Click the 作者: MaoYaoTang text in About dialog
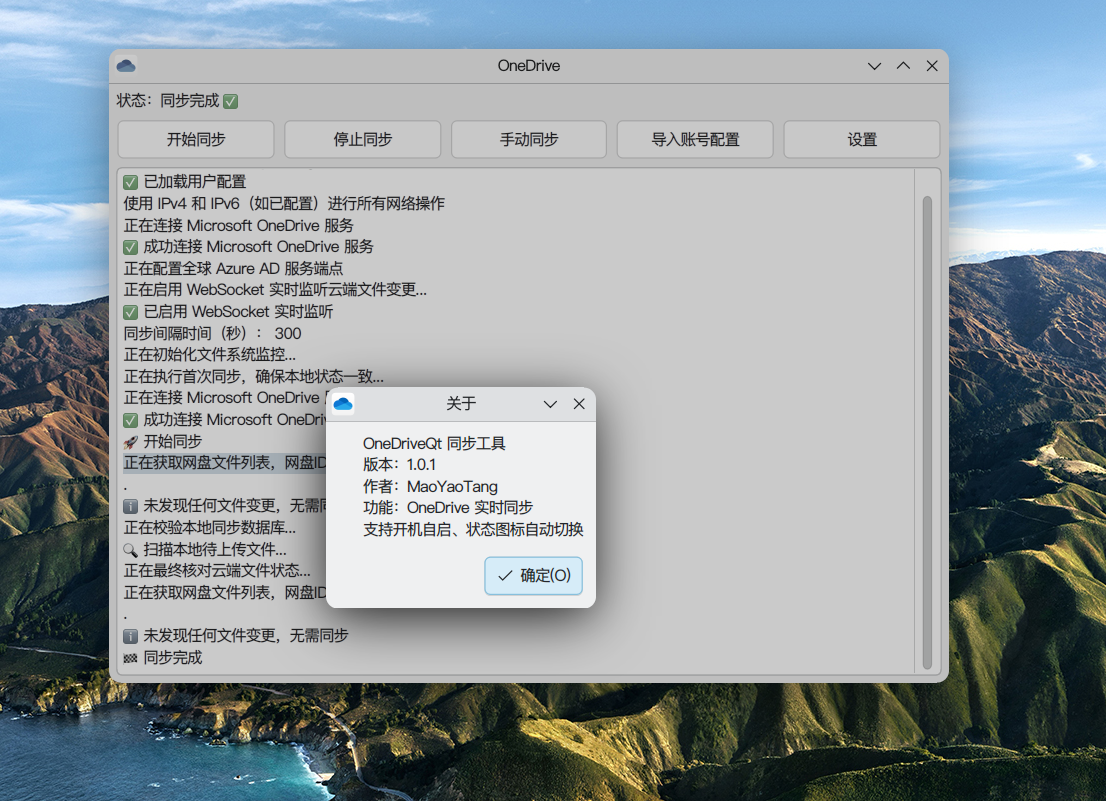The image size is (1106, 801). (430, 487)
